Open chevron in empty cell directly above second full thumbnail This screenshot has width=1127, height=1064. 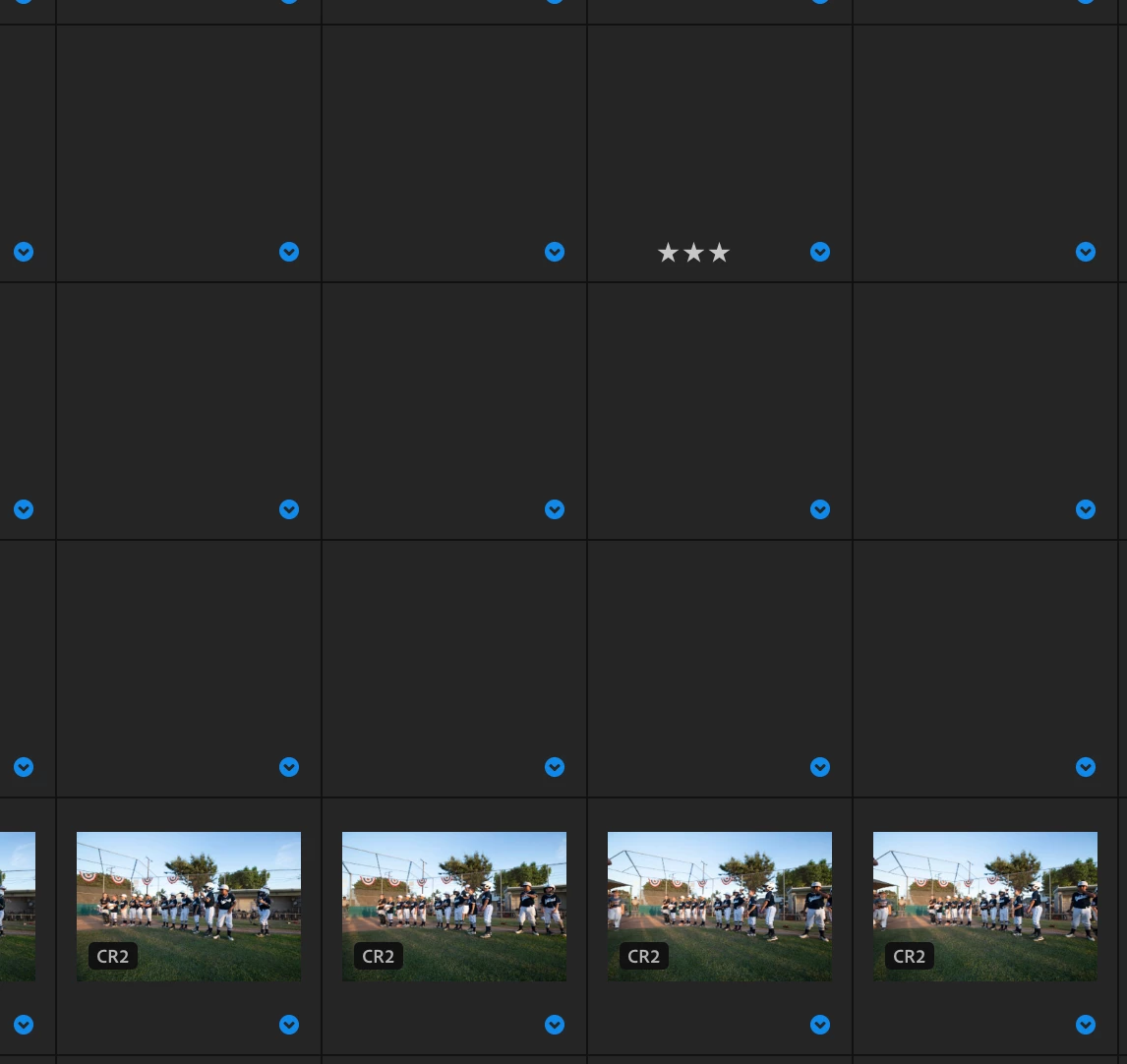coord(554,767)
